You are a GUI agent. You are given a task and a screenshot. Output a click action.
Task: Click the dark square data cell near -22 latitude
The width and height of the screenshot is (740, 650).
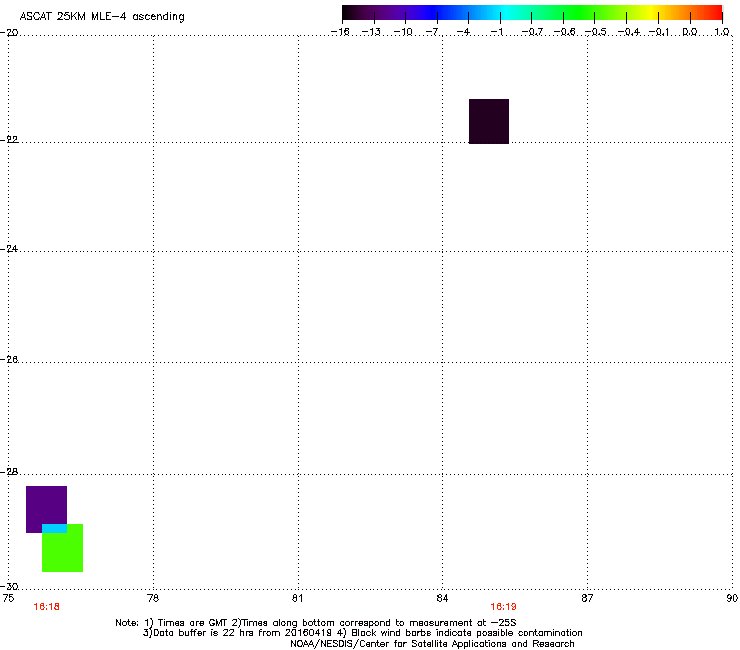[489, 121]
